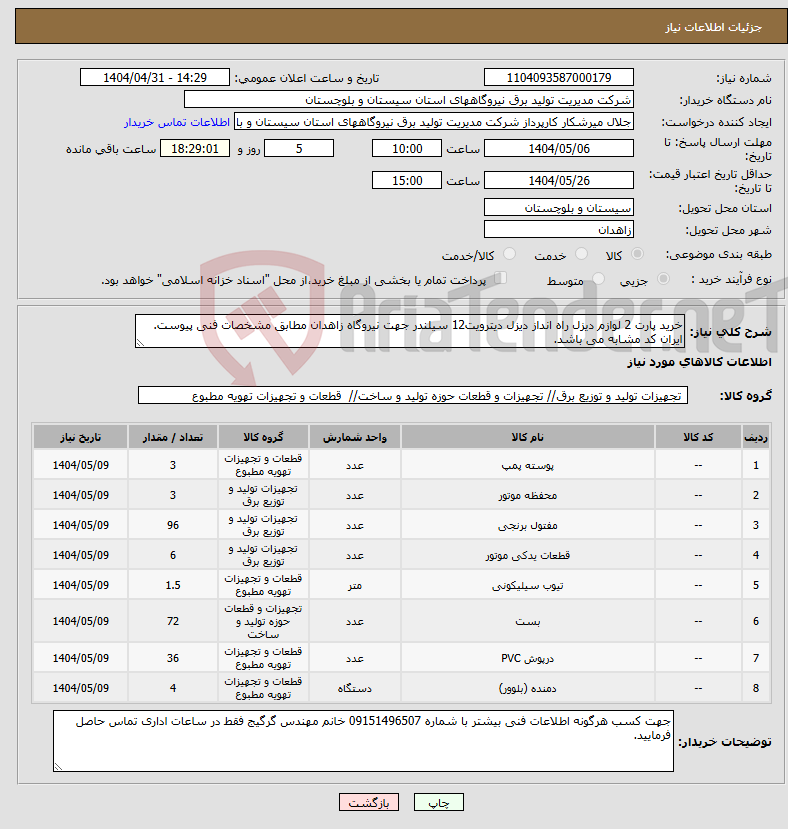788x829 pixels.
Task: Click the need number field 1104093587000179
Action: tap(558, 78)
